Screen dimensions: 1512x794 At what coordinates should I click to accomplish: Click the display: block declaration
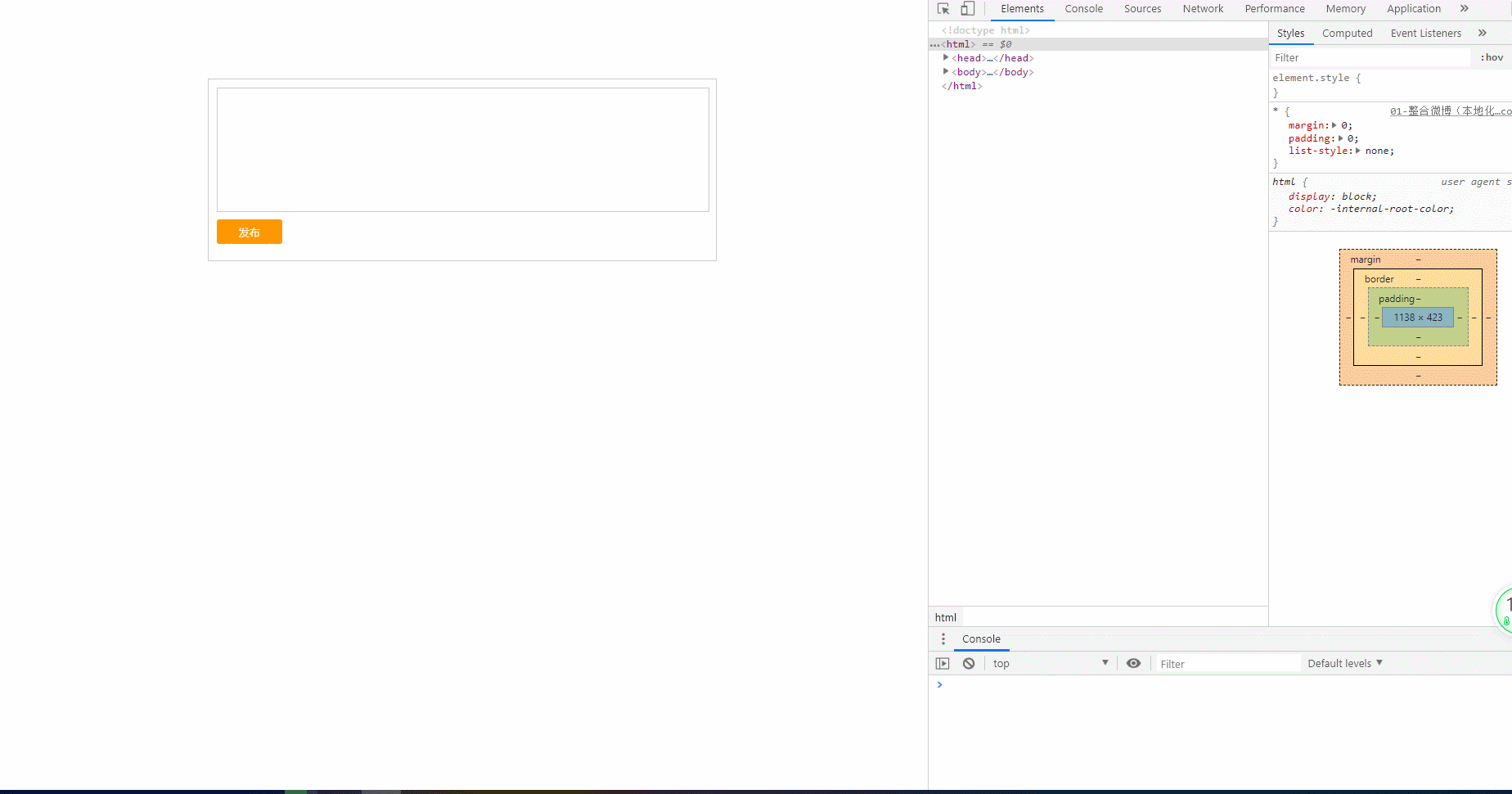click(1333, 196)
